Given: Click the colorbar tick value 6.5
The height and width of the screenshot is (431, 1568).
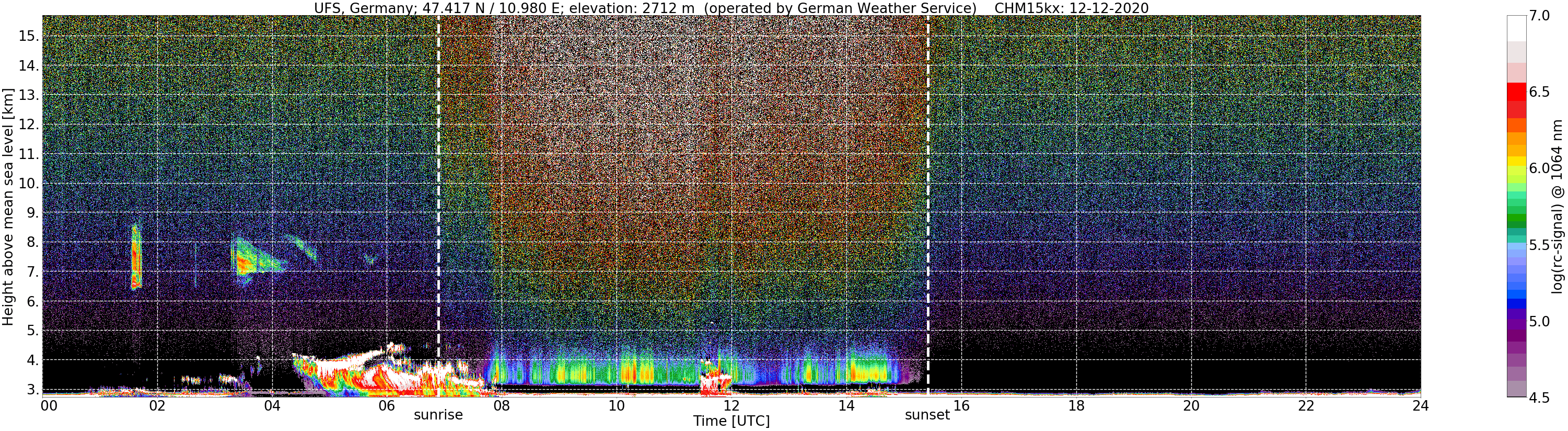Looking at the screenshot, I should point(1540,93).
